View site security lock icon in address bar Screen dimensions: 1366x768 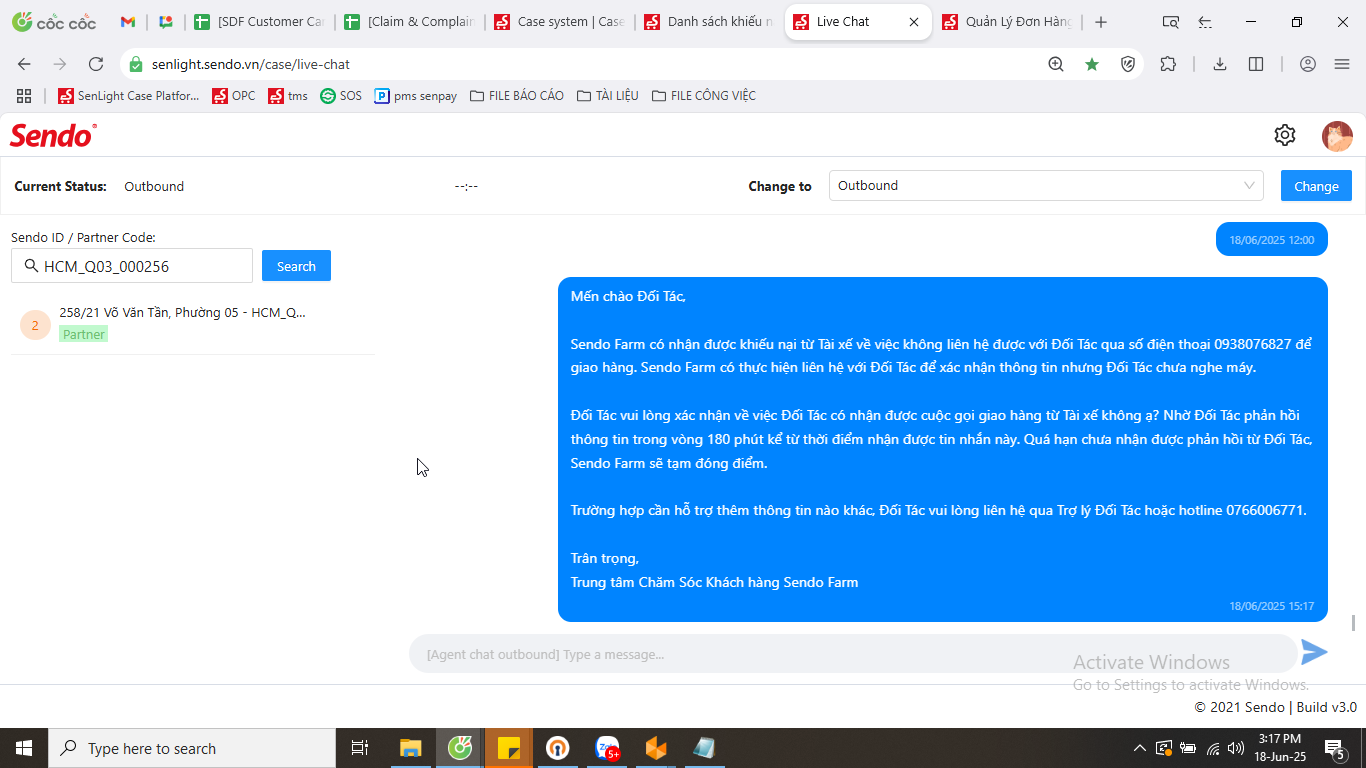click(136, 64)
